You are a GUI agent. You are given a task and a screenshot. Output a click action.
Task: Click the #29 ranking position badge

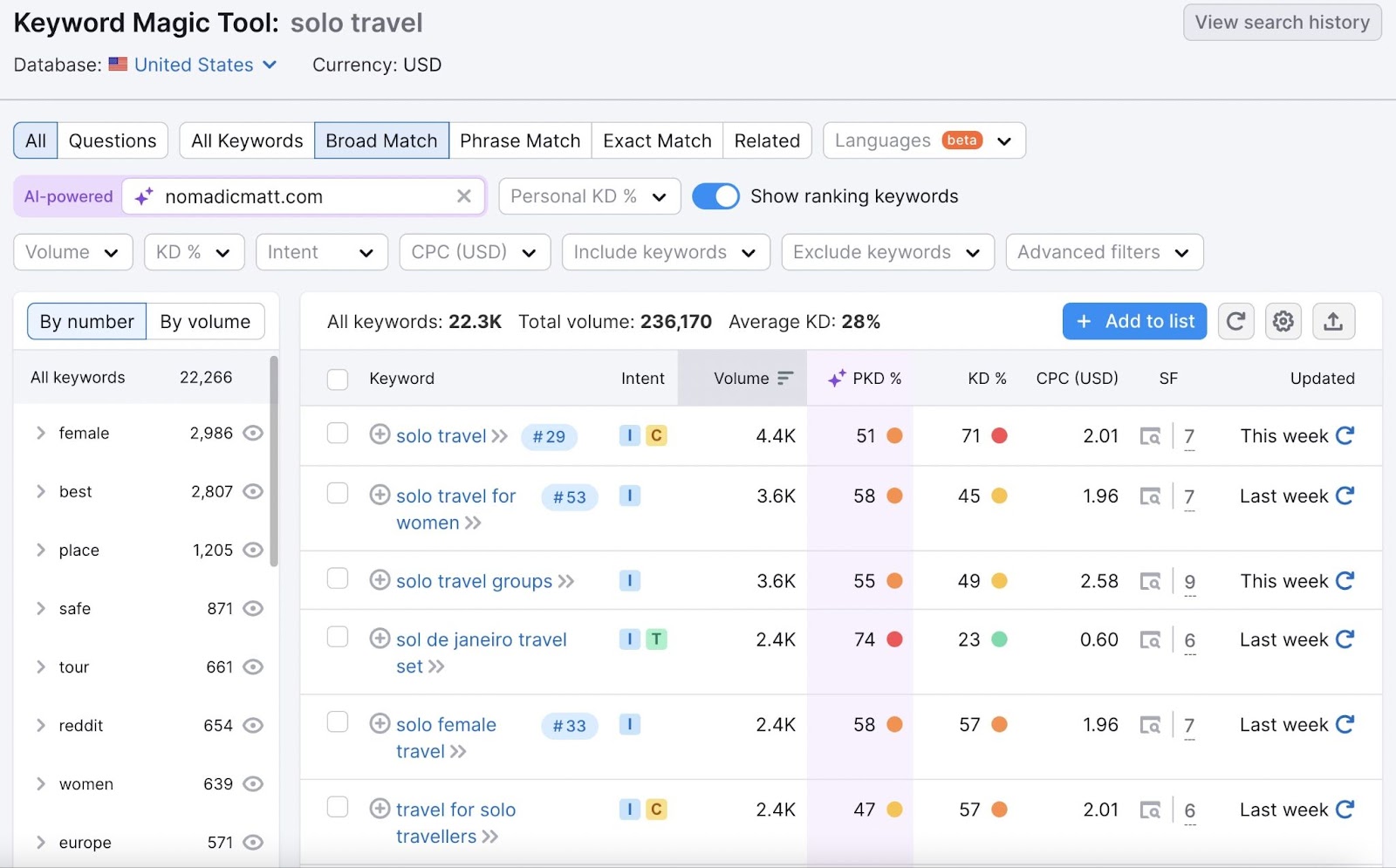point(549,436)
